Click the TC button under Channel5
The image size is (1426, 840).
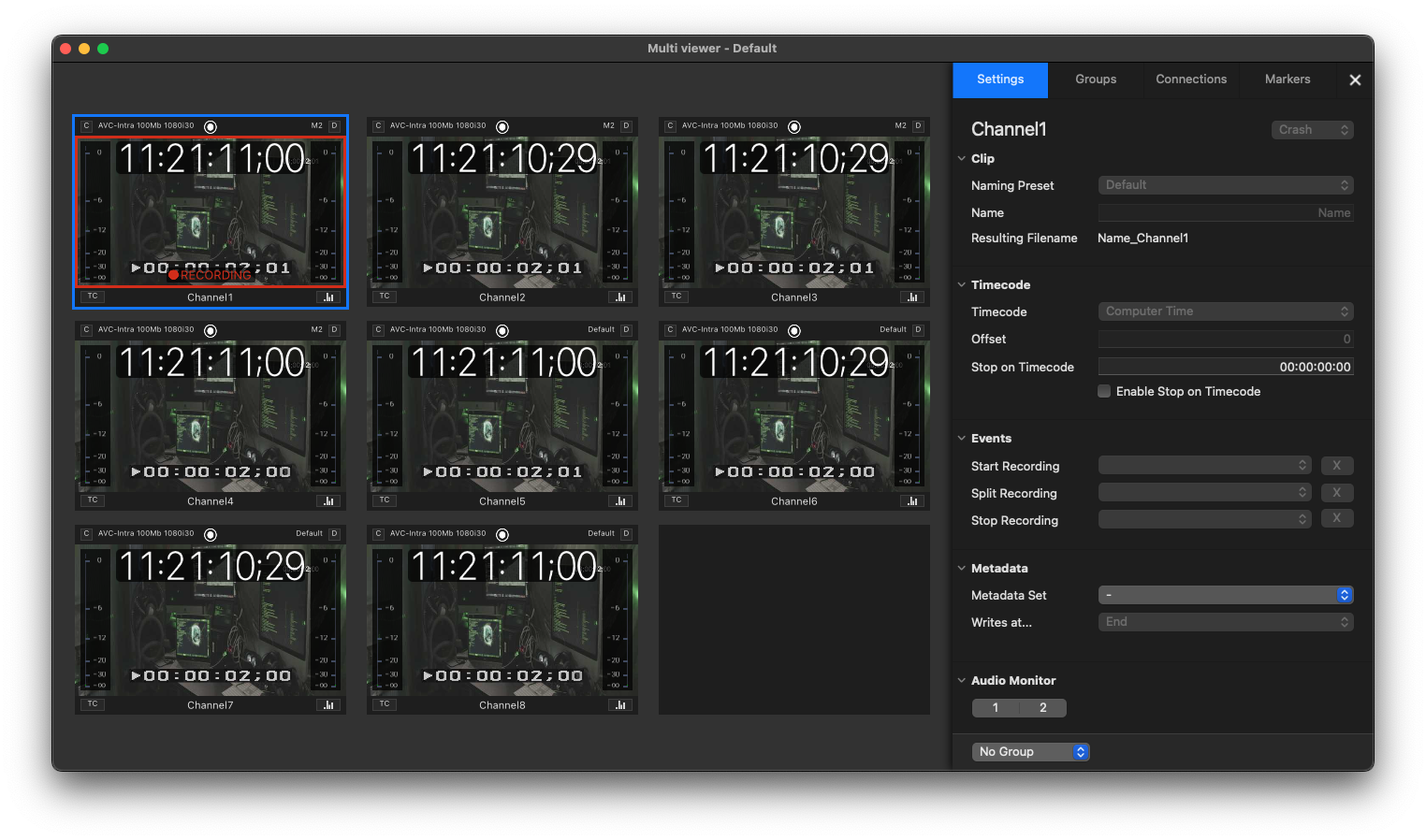click(385, 500)
